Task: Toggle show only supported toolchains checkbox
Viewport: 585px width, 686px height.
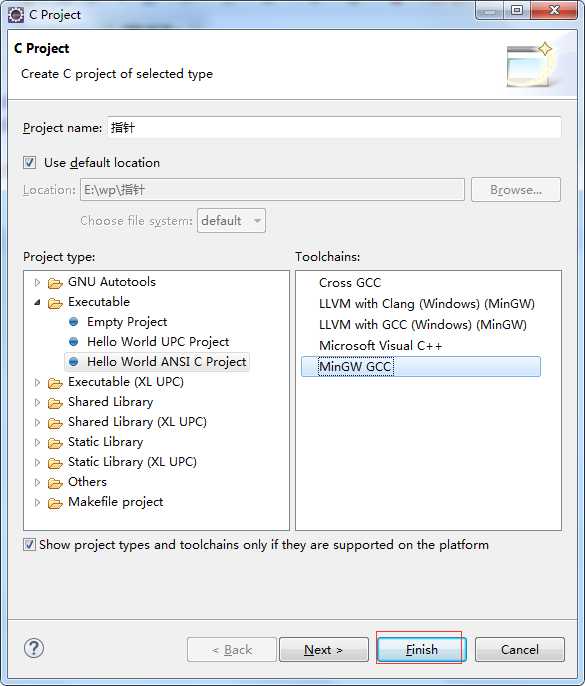Action: (x=29, y=545)
